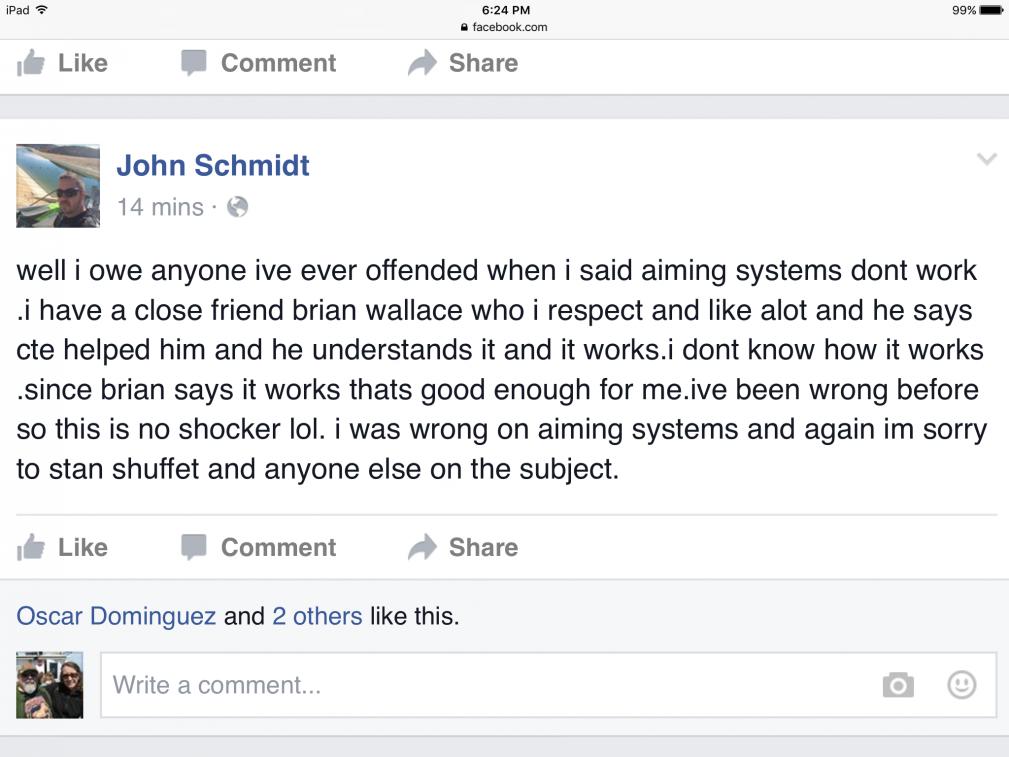Open John Schmidt's profile picture

coord(58,186)
